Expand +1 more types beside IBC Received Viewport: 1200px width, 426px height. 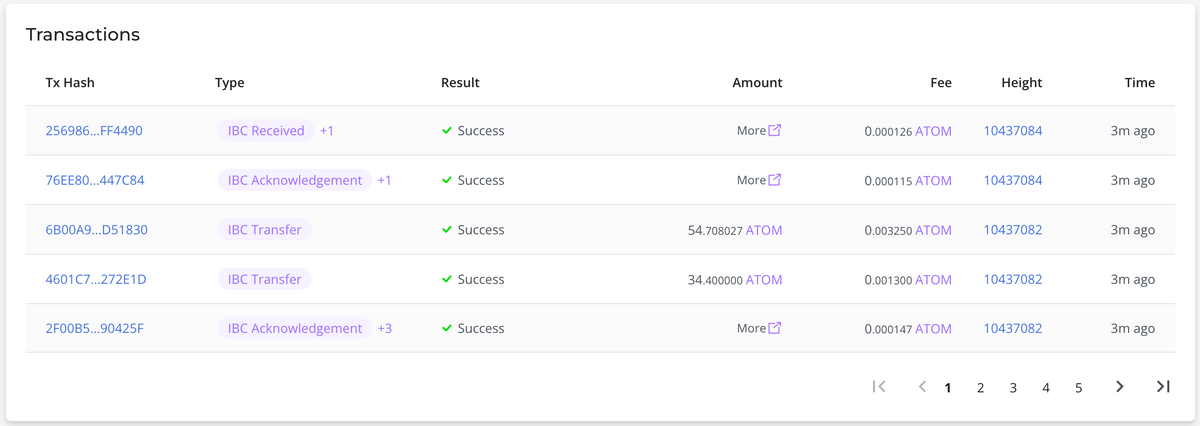327,130
